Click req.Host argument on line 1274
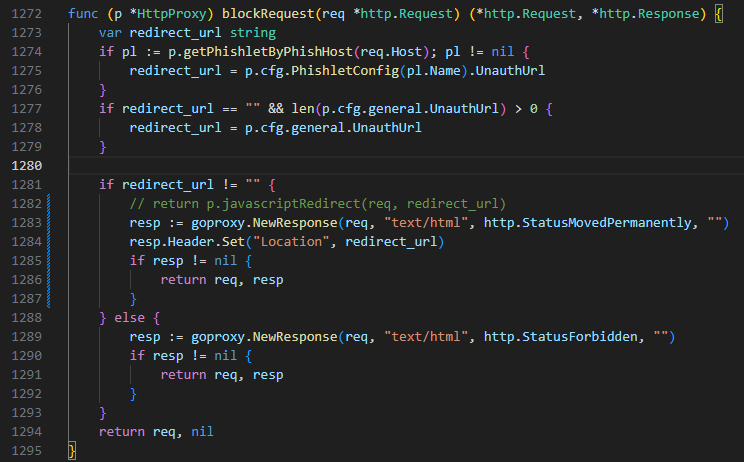 tap(391, 52)
